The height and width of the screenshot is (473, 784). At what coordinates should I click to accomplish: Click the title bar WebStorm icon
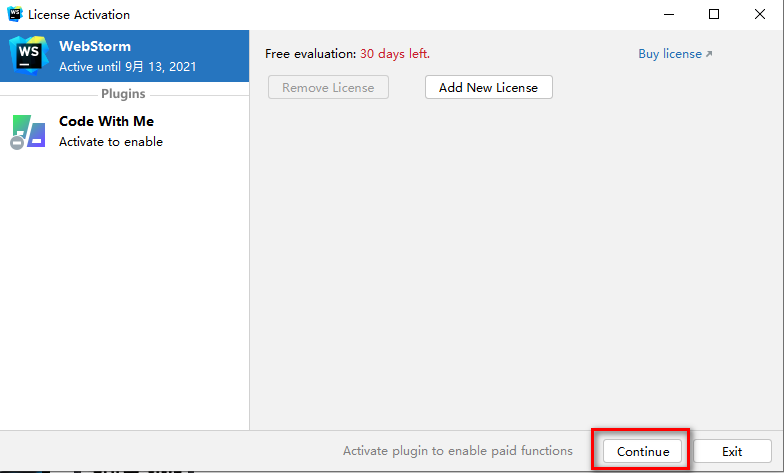[x=15, y=14]
